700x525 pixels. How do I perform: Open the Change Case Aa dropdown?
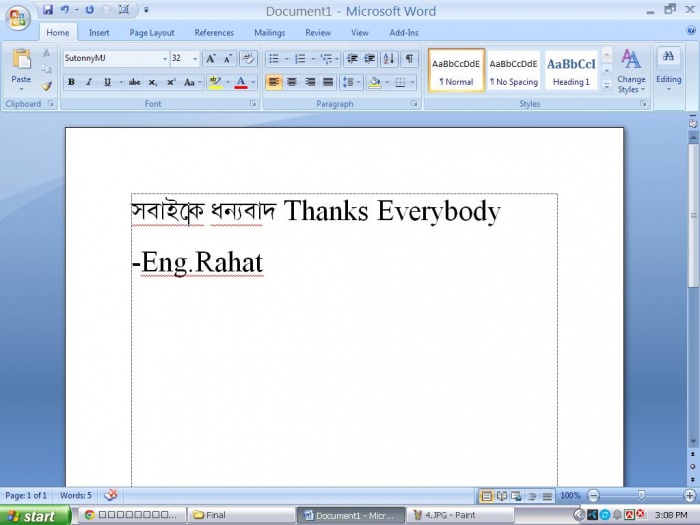click(x=192, y=82)
